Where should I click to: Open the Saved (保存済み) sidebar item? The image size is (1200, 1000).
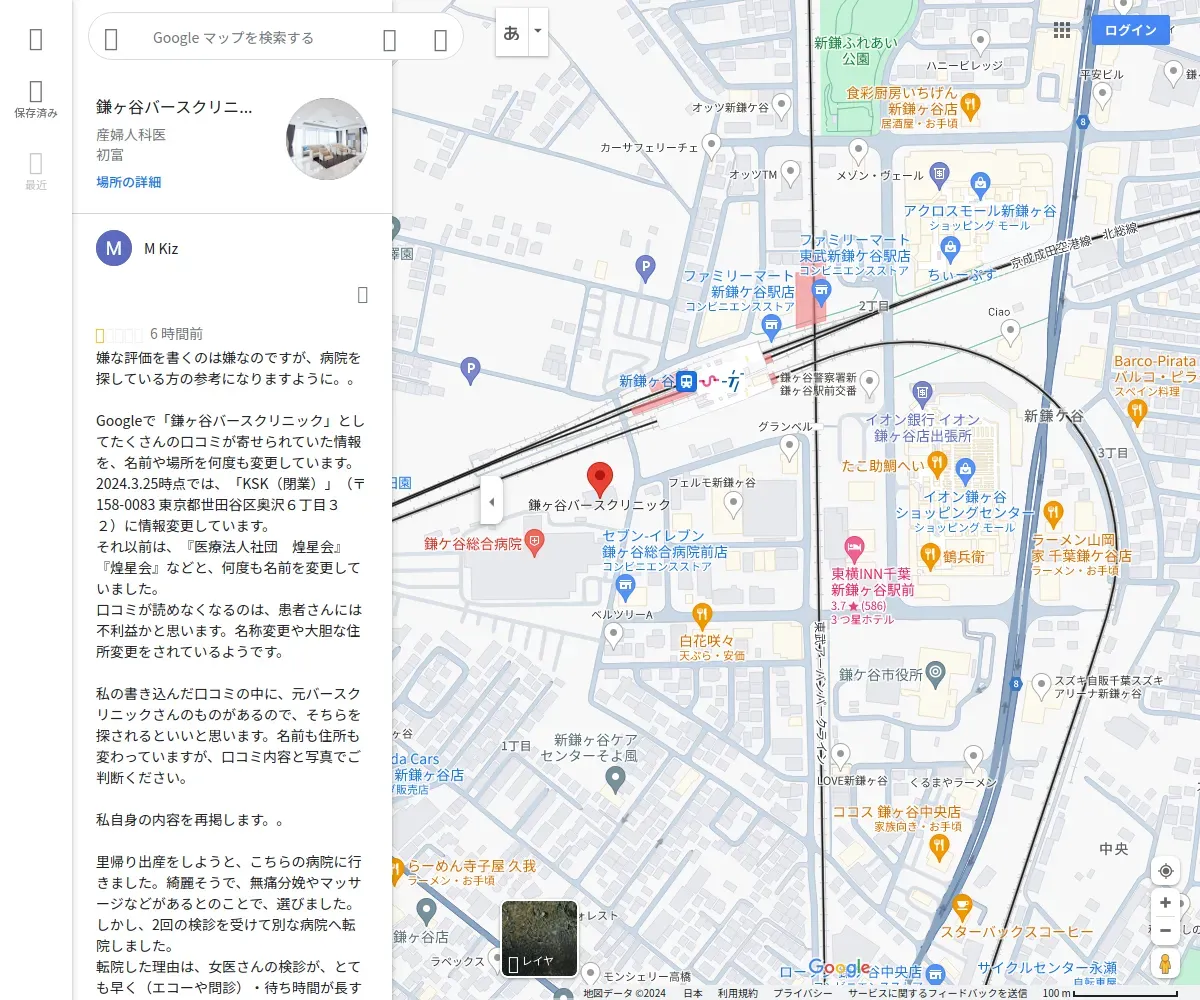tap(36, 100)
